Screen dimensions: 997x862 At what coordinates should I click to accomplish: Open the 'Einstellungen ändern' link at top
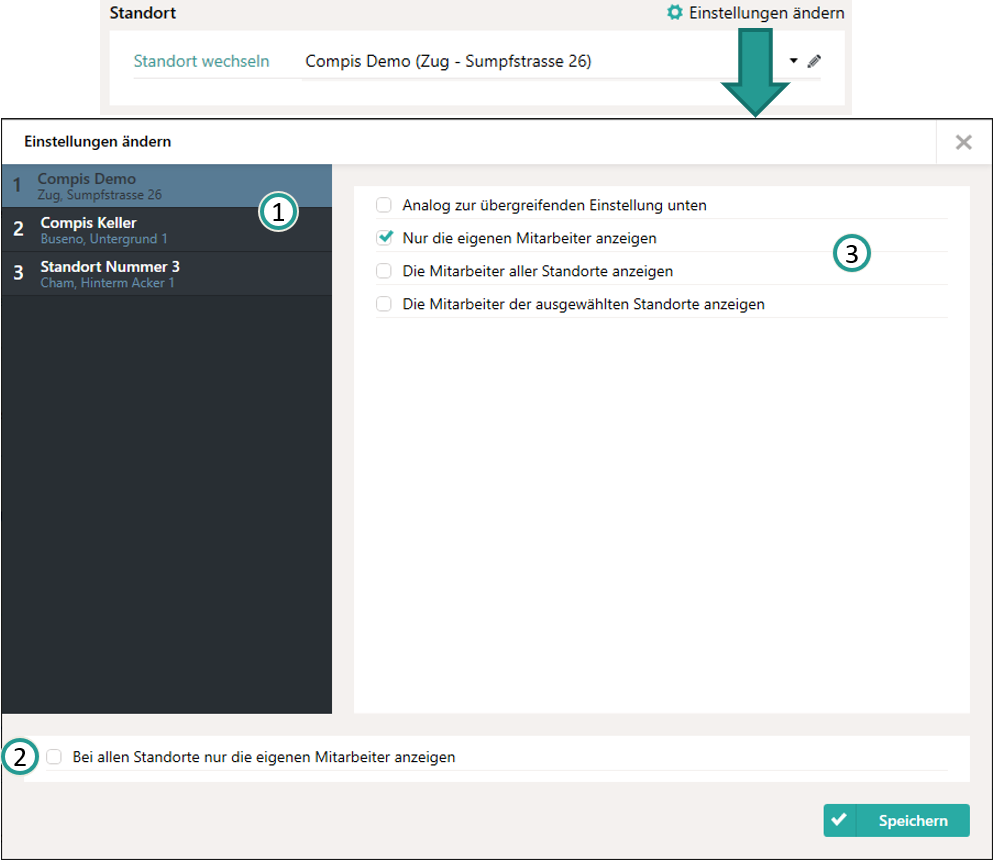(x=766, y=13)
